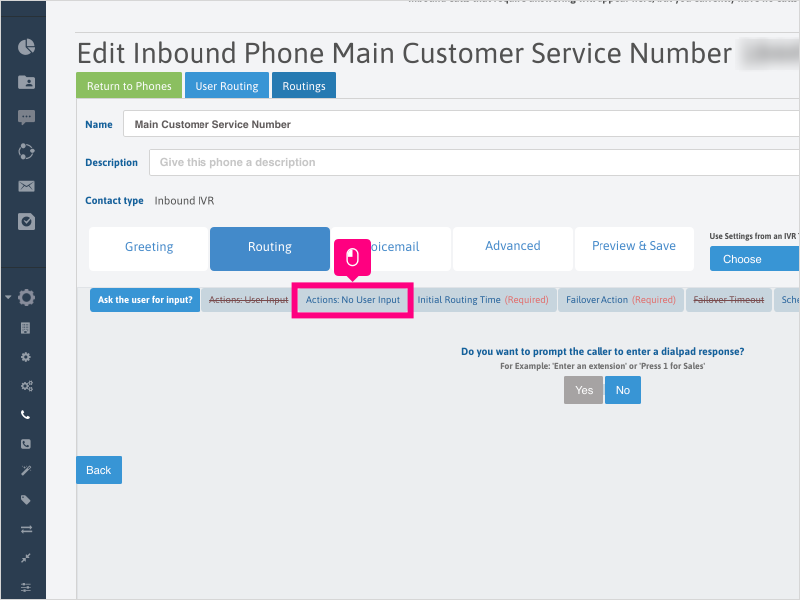This screenshot has height=600, width=800.
Task: Open 'Initial Routing Time (Required)' sub-step
Action: (x=483, y=300)
